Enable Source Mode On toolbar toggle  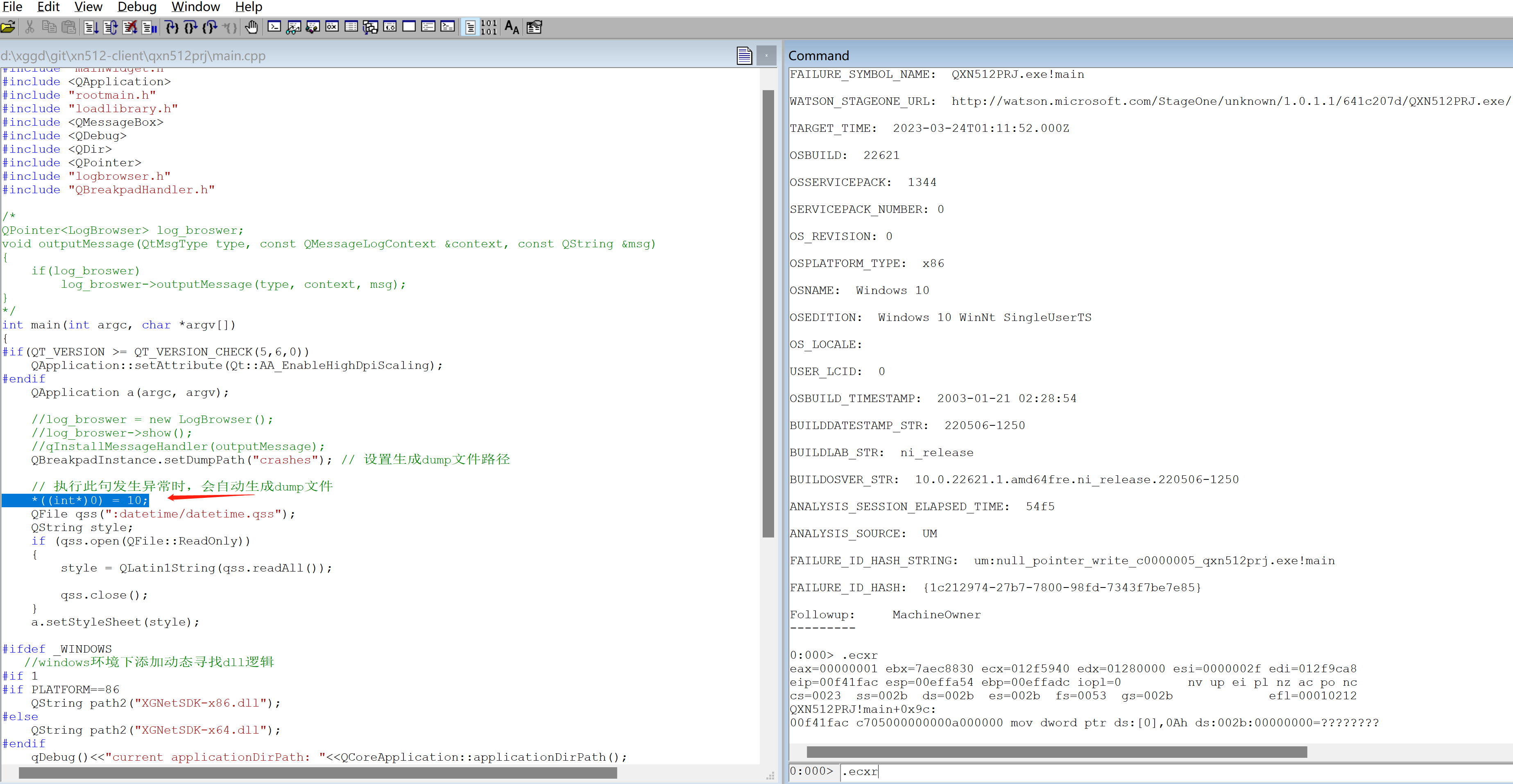coord(470,27)
